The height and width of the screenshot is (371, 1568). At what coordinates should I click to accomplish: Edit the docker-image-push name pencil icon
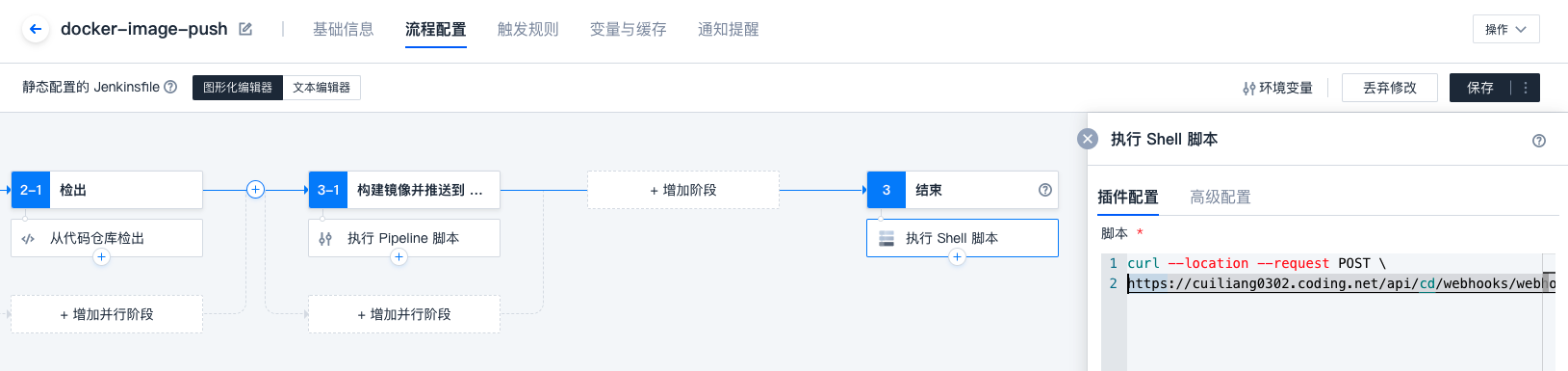pos(245,29)
